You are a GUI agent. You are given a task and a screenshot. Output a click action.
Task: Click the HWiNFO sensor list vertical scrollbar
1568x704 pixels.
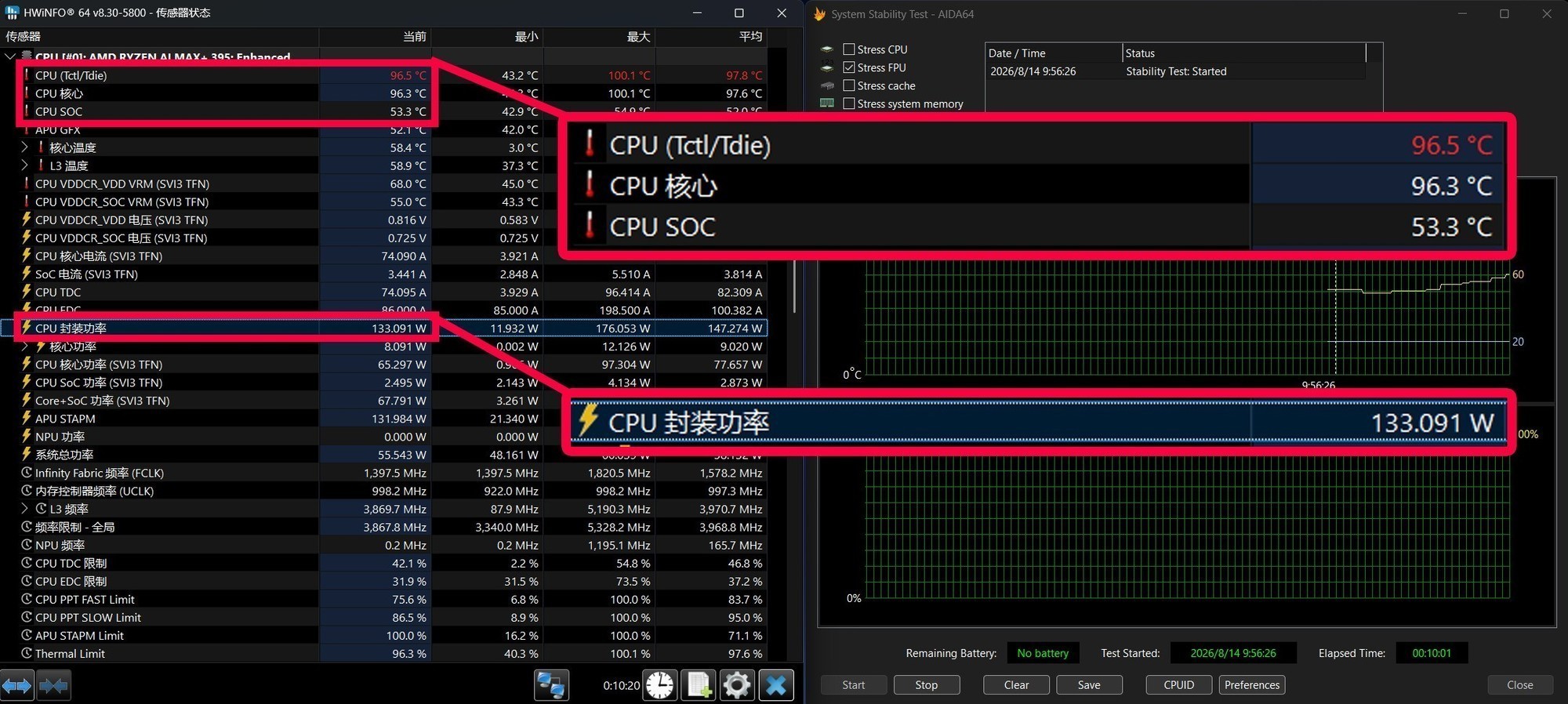(796, 286)
